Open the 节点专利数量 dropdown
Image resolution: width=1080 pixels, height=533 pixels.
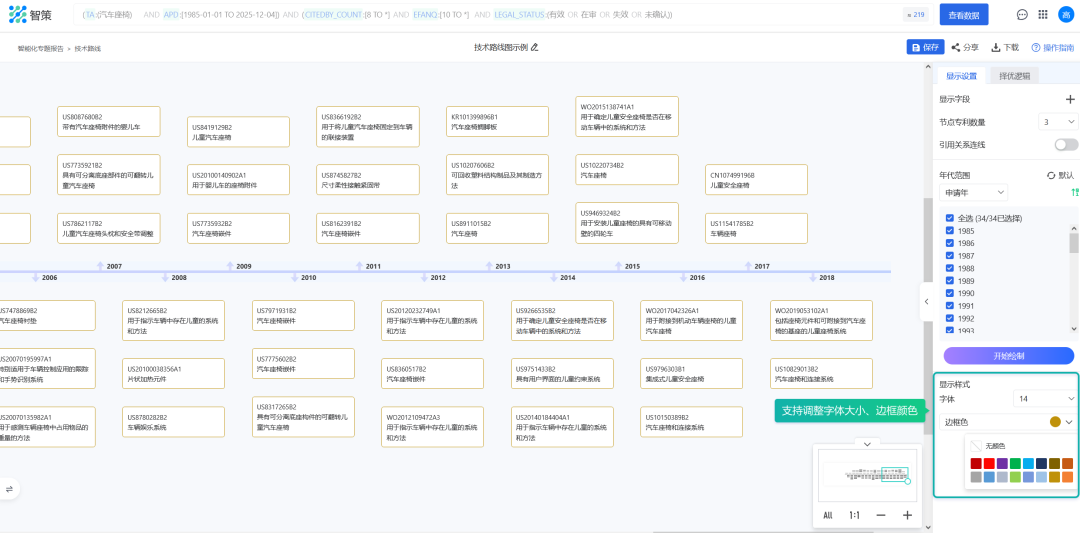1058,122
